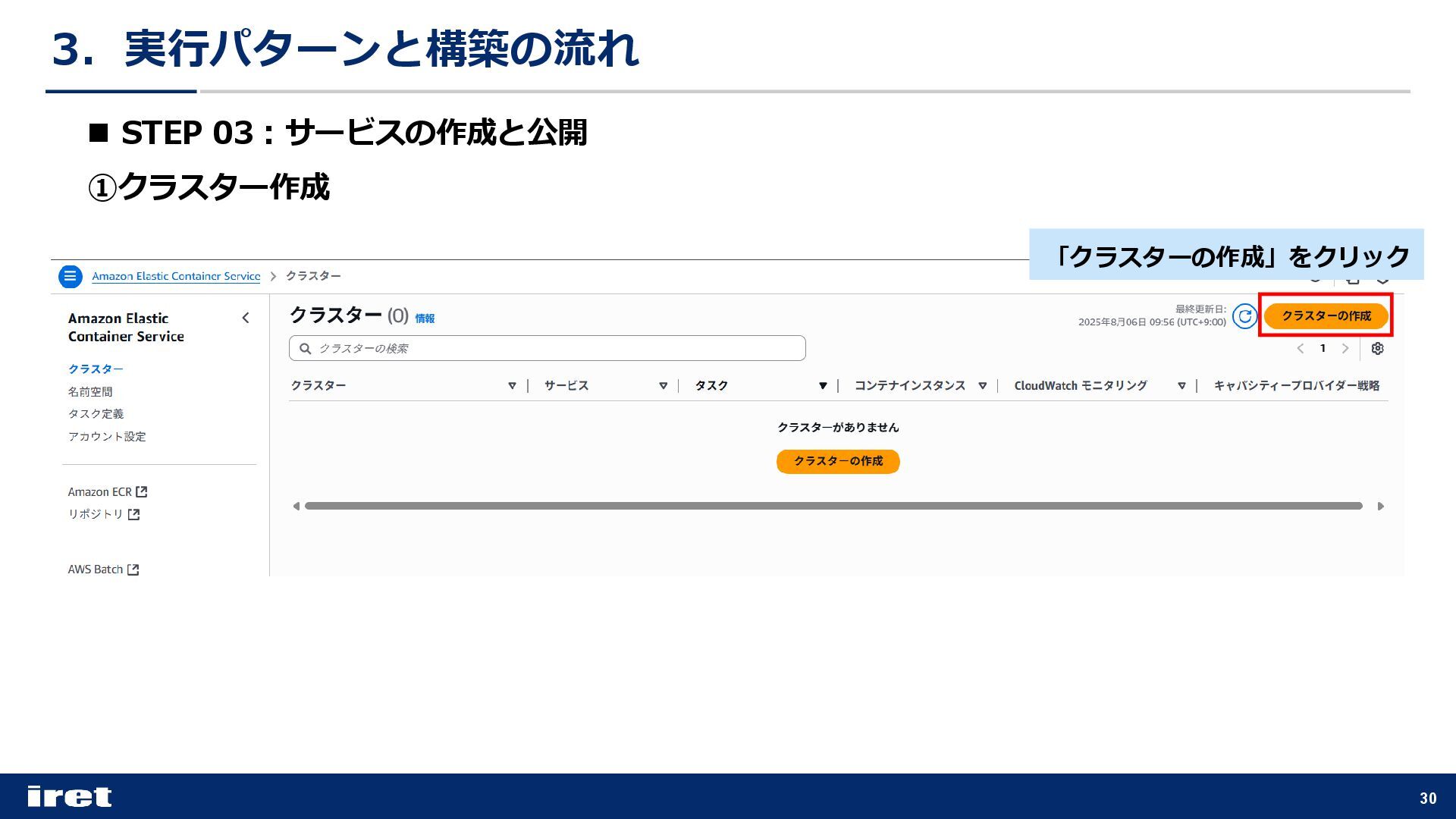Click the リポジトリ external link icon

(133, 514)
